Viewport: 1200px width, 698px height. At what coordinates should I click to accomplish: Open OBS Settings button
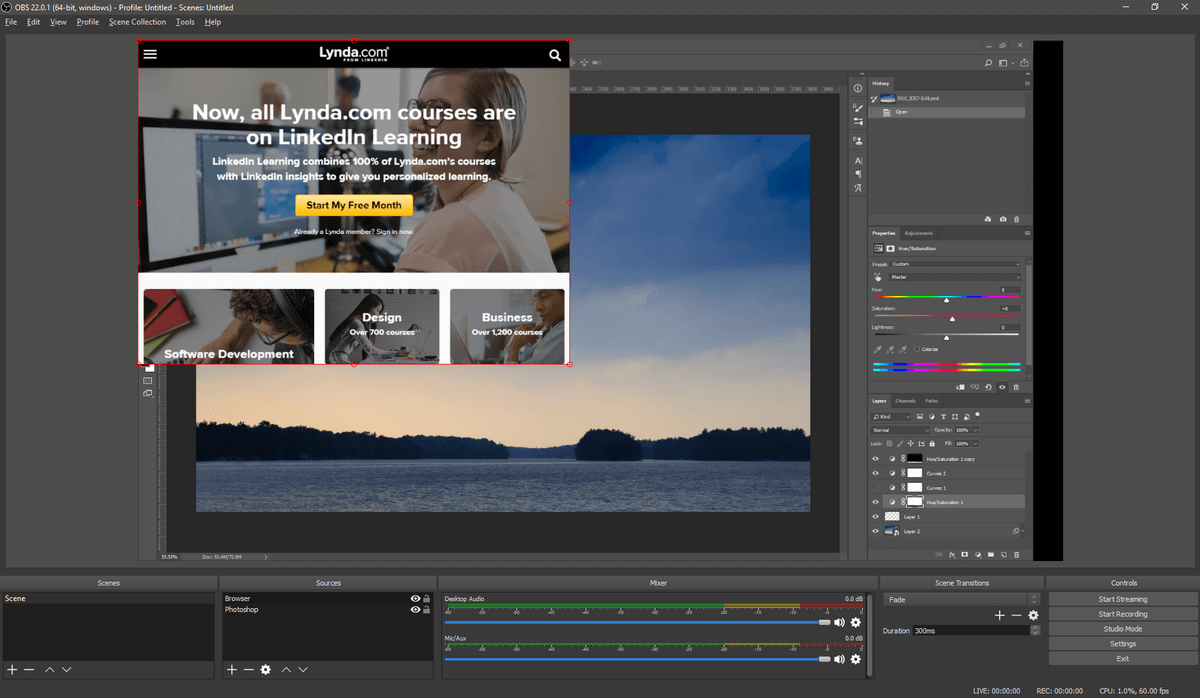pyautogui.click(x=1123, y=644)
